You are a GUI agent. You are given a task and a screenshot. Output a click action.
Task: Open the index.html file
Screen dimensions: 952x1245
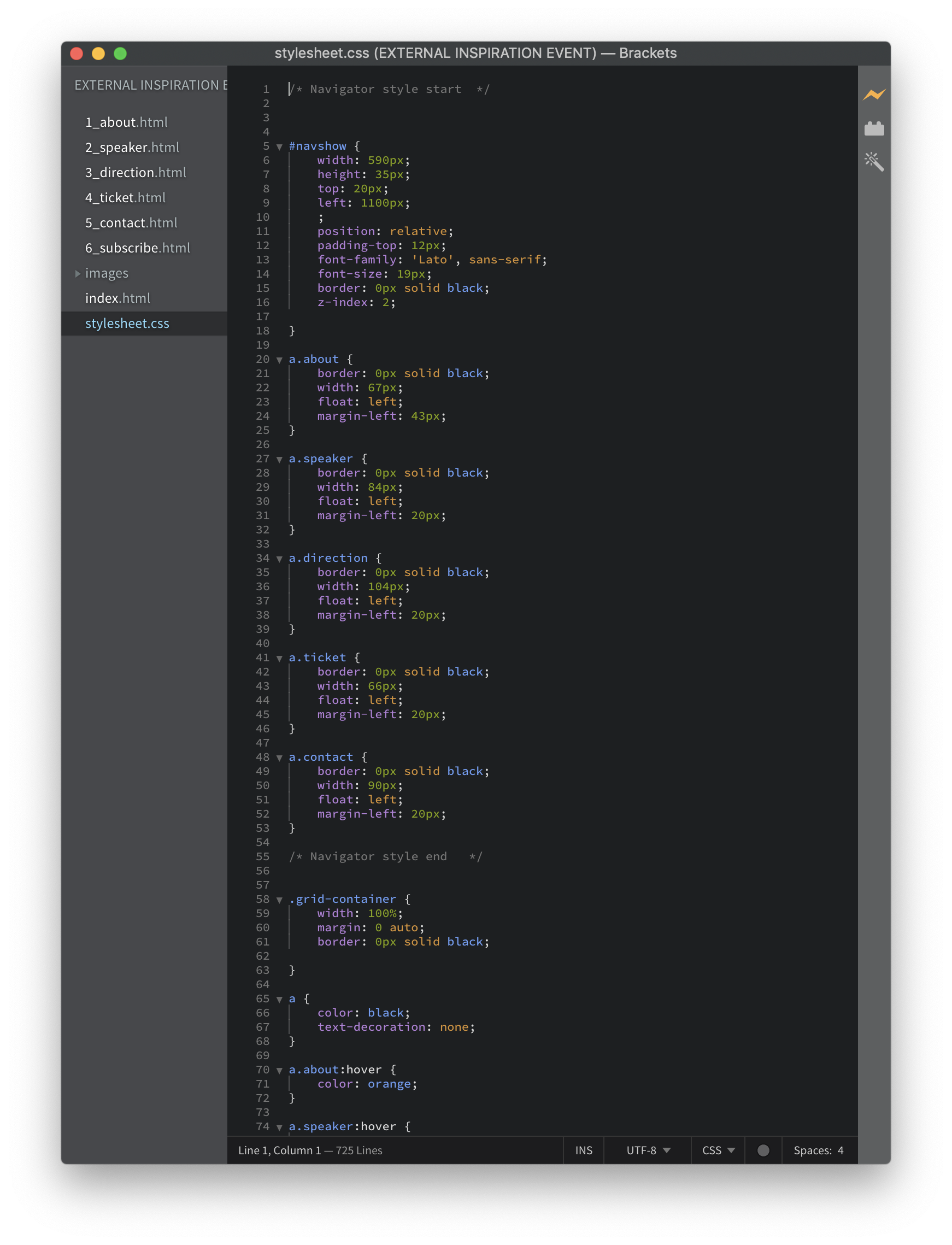coord(117,298)
